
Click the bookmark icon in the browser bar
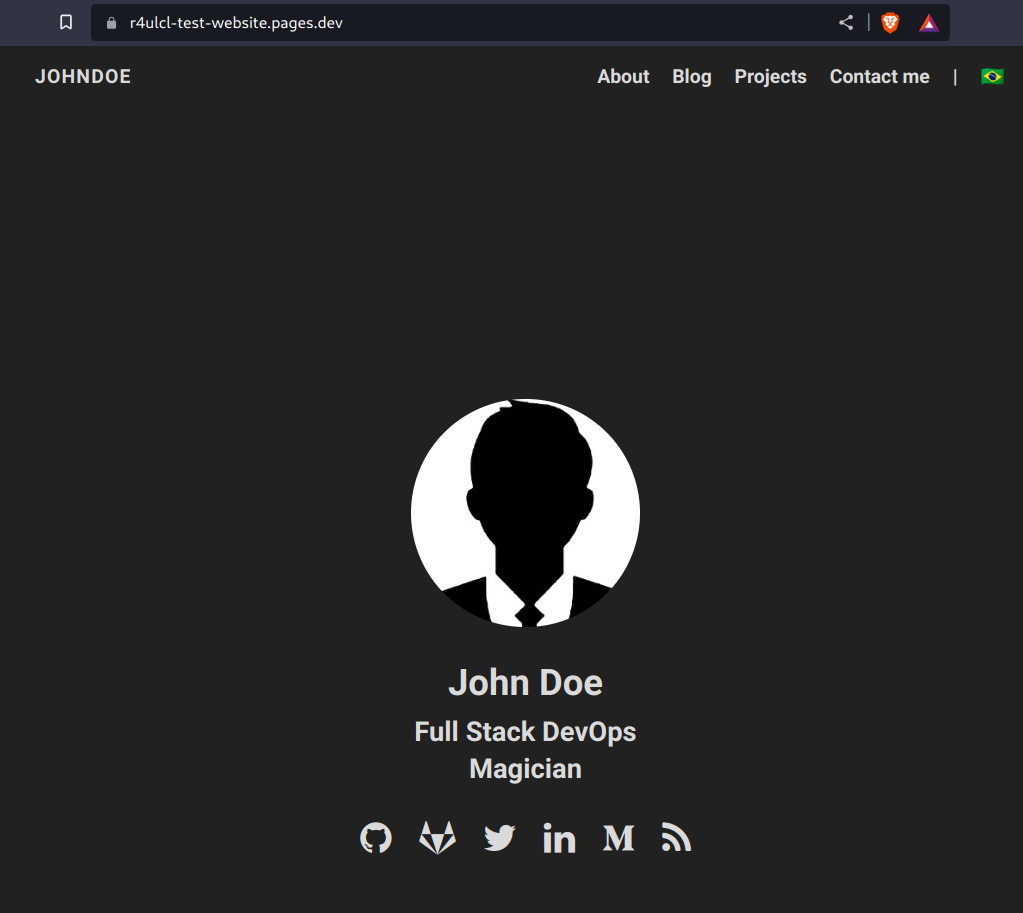click(65, 22)
